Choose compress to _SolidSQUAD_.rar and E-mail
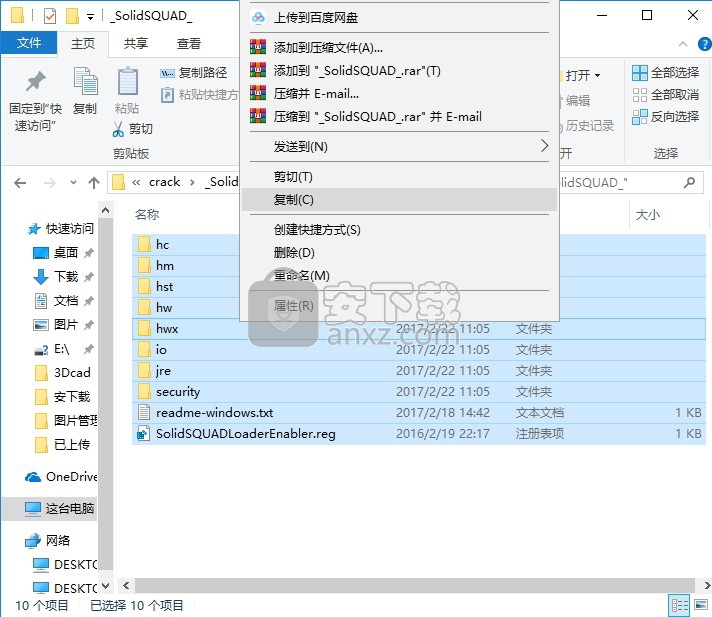712x617 pixels. pyautogui.click(x=399, y=117)
